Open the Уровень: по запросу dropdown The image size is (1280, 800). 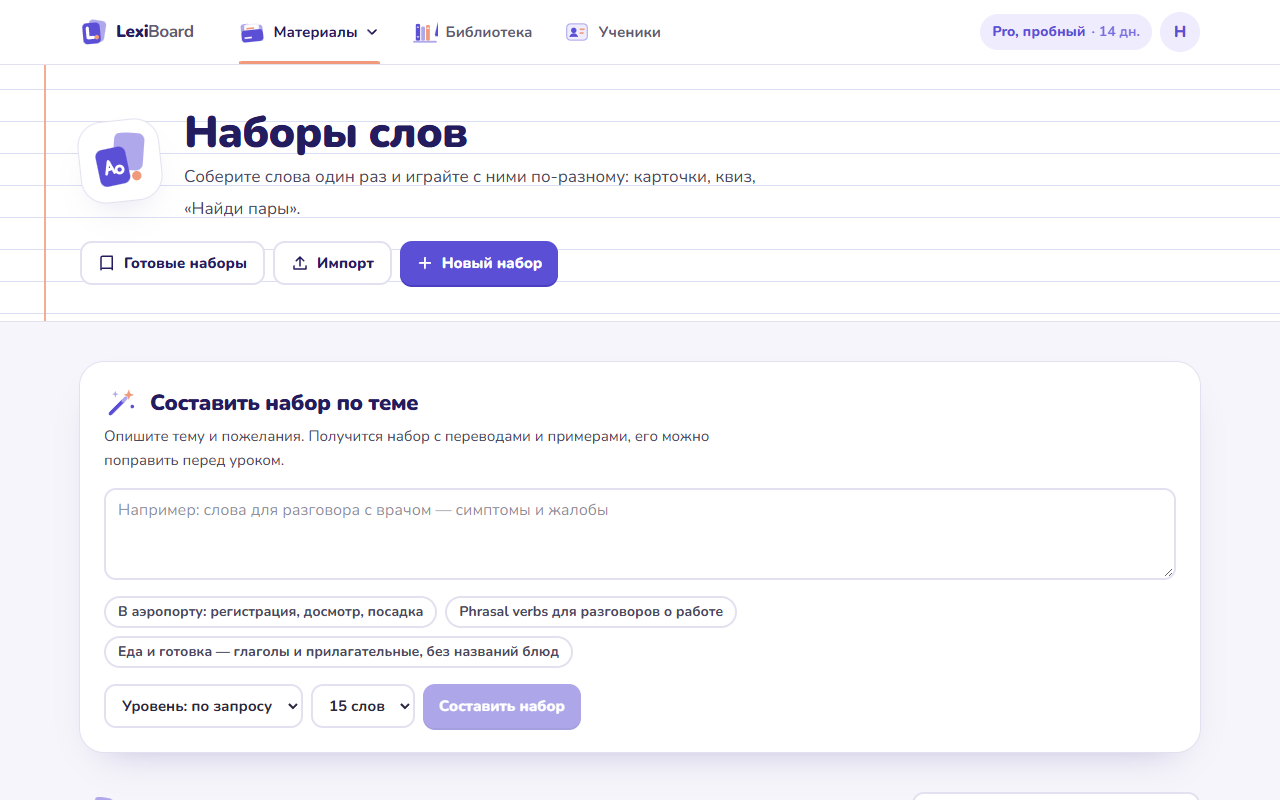(x=203, y=706)
